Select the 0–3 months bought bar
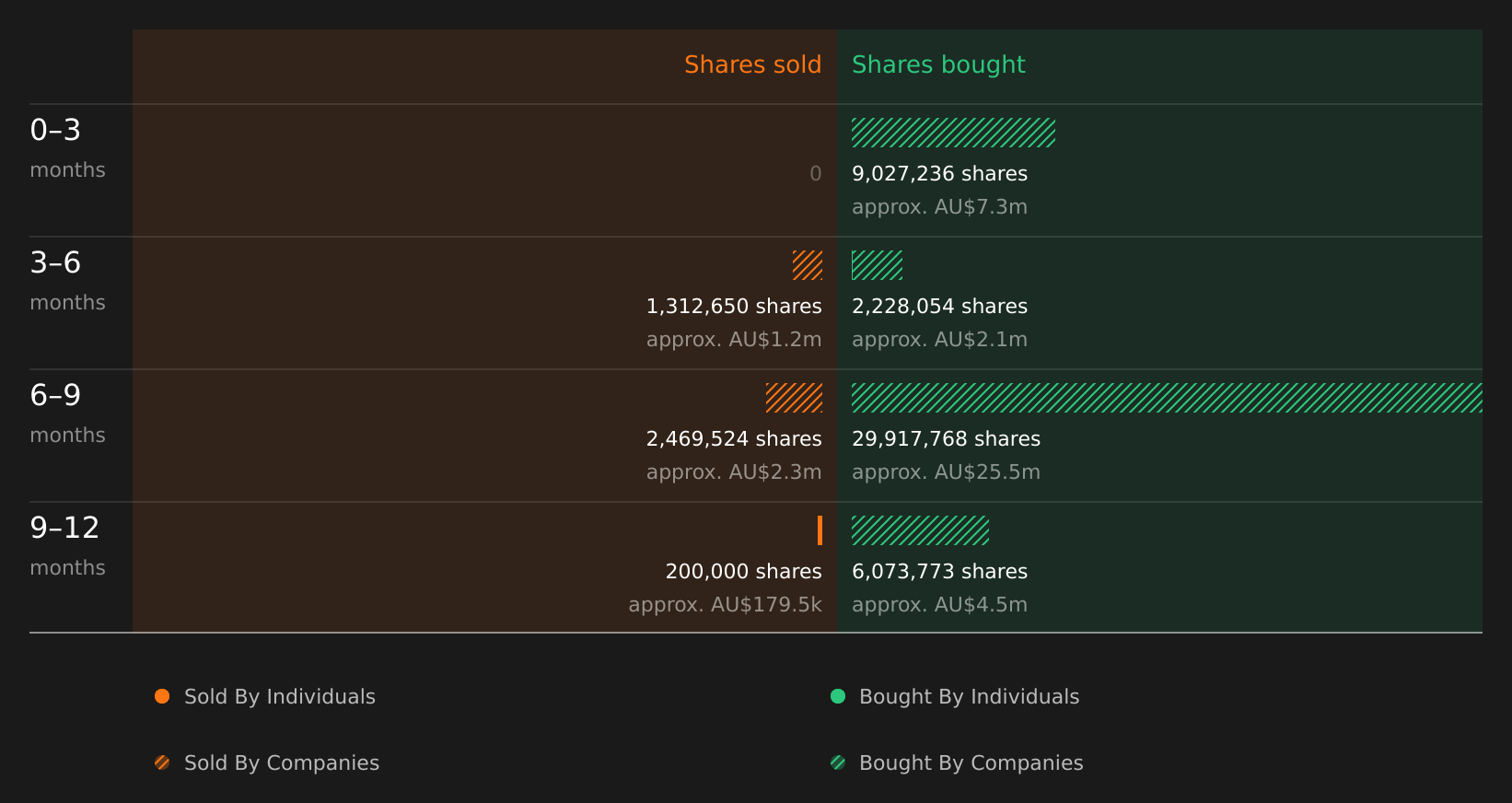 coord(953,133)
